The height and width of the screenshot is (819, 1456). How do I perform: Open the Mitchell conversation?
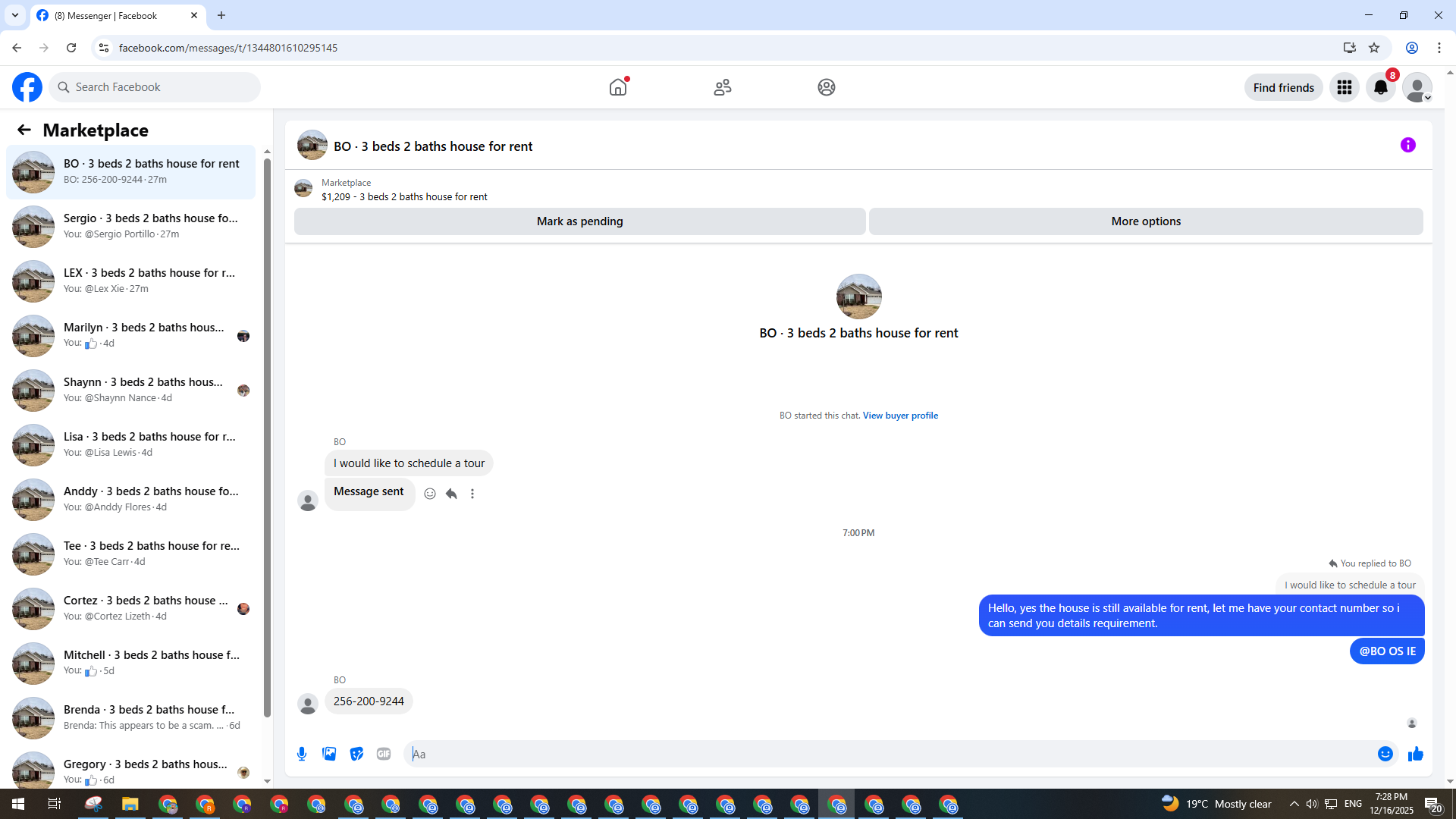pyautogui.click(x=131, y=664)
